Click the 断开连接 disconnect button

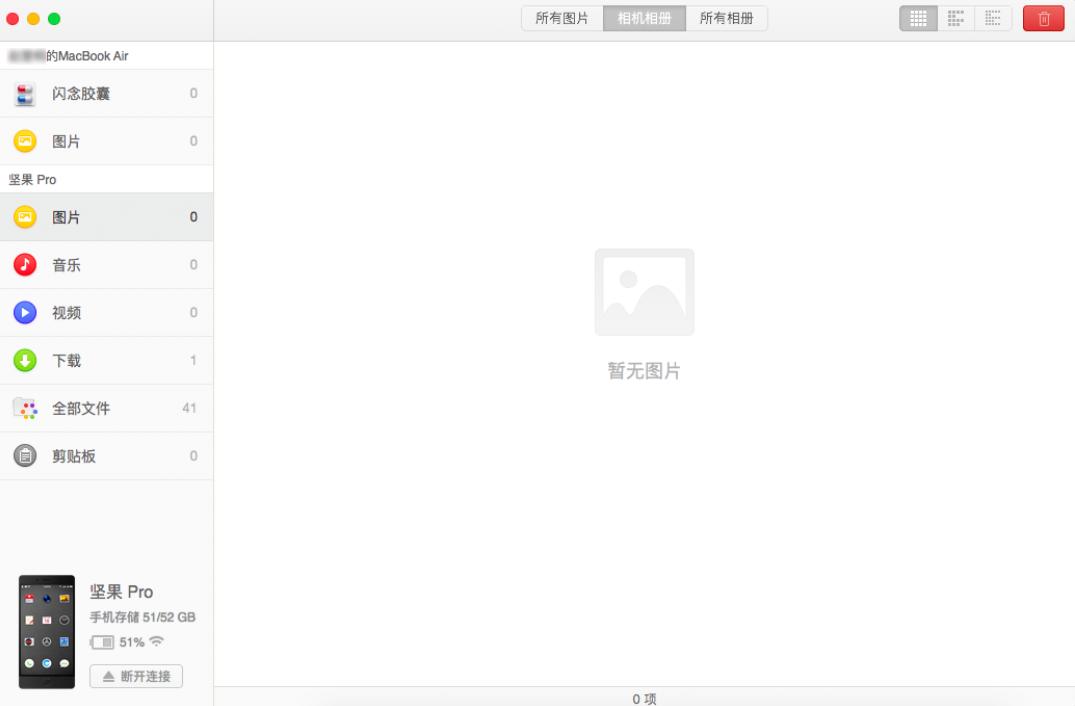136,676
